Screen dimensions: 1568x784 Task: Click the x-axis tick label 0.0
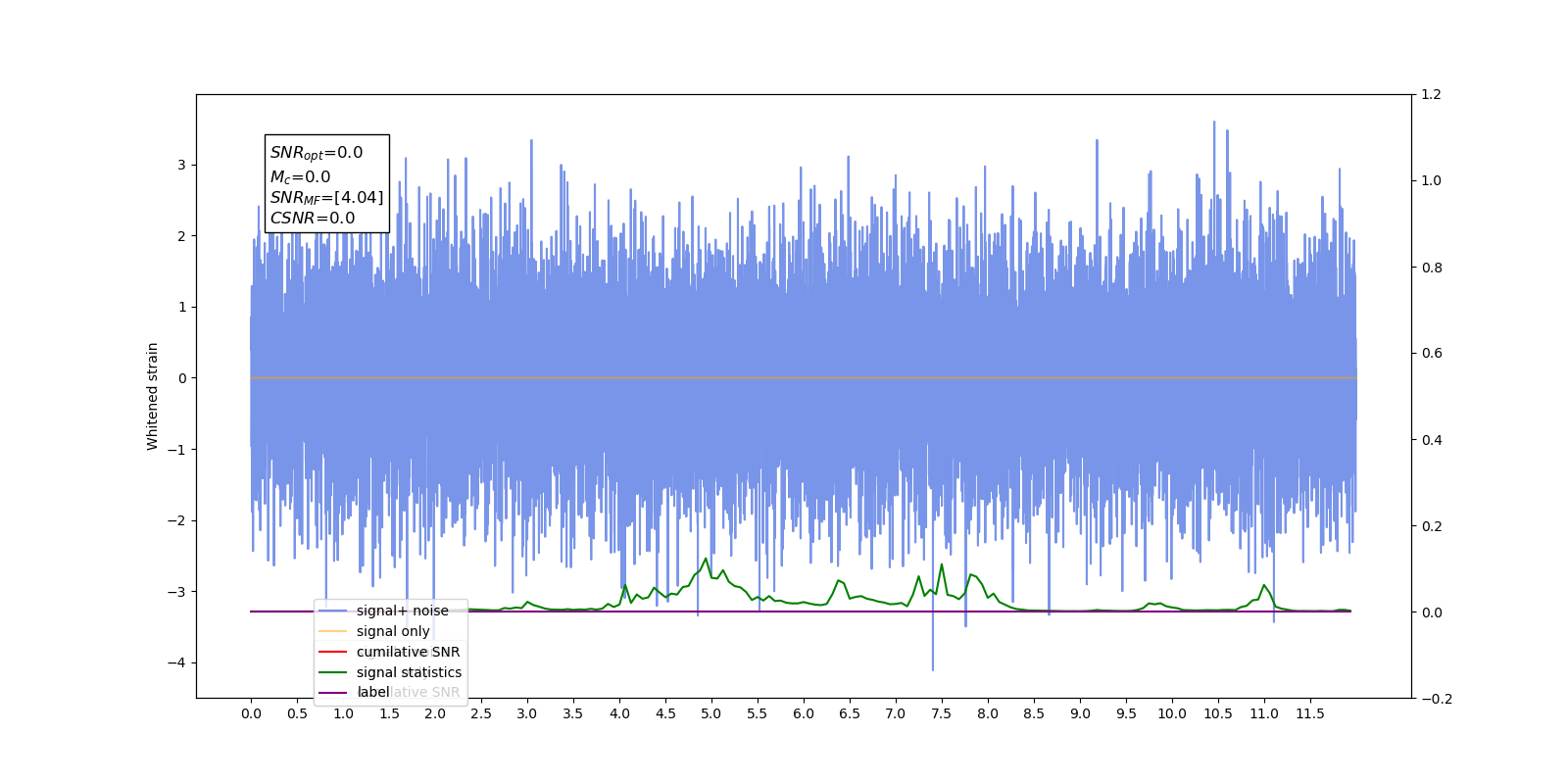click(251, 713)
